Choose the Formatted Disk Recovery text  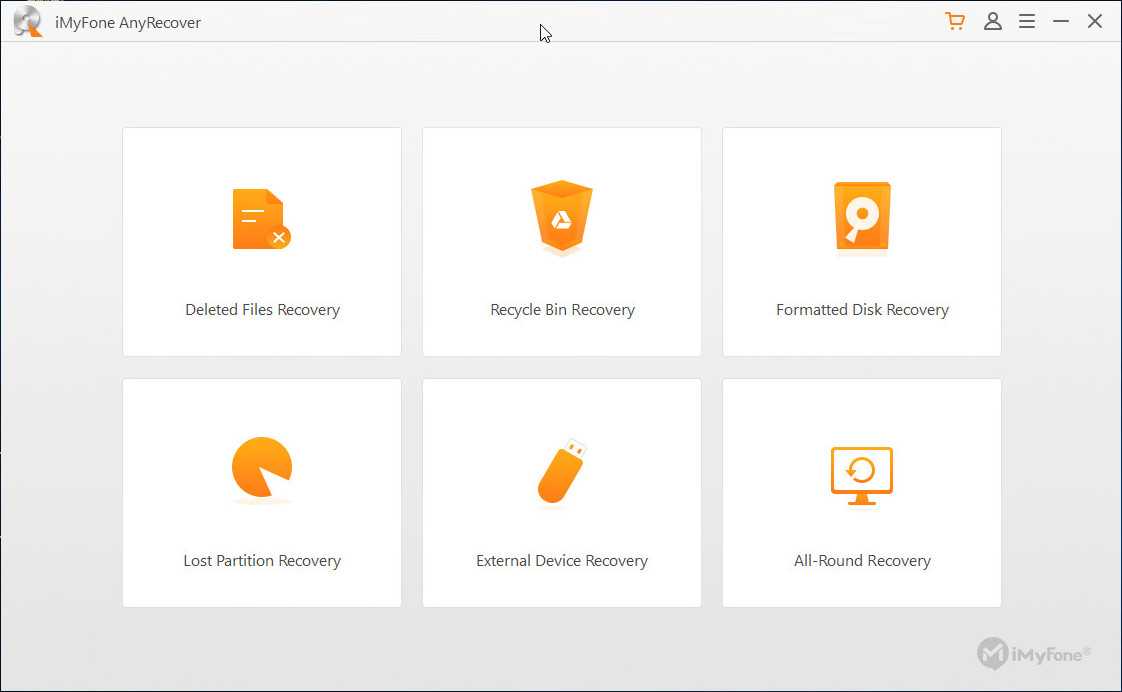(x=862, y=310)
